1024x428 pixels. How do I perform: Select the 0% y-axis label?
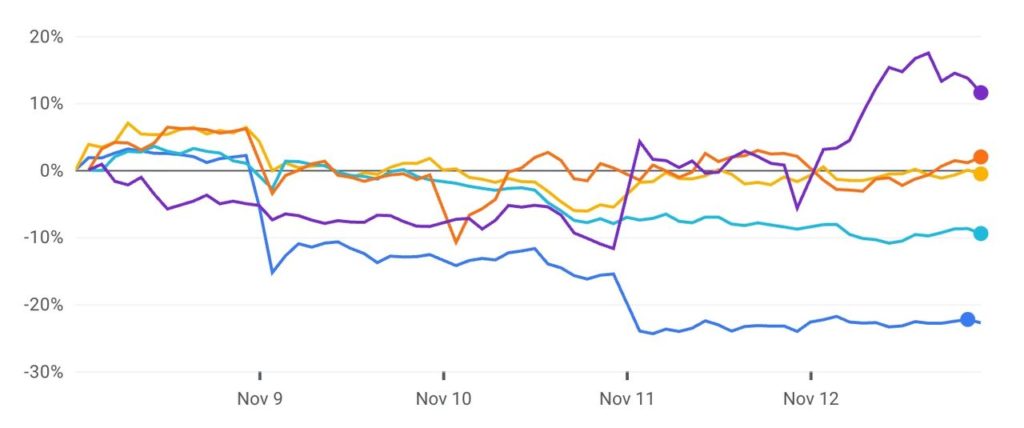coord(52,171)
